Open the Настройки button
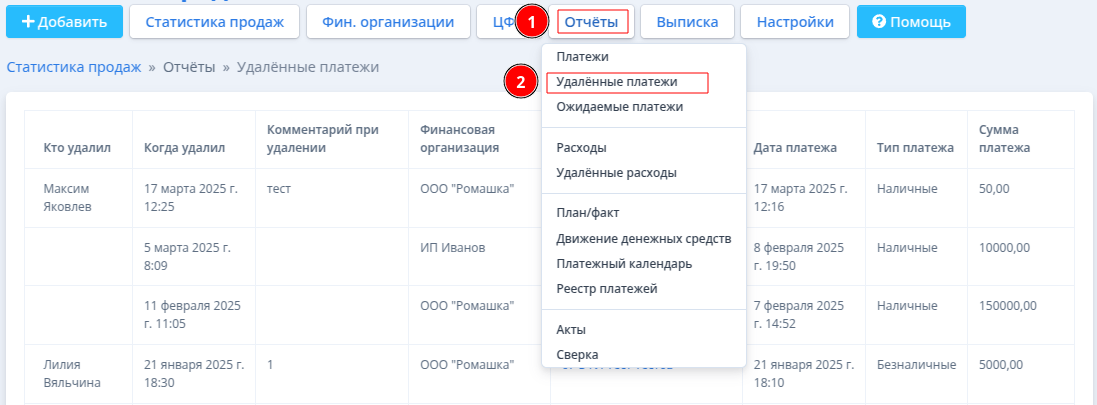 [x=795, y=22]
